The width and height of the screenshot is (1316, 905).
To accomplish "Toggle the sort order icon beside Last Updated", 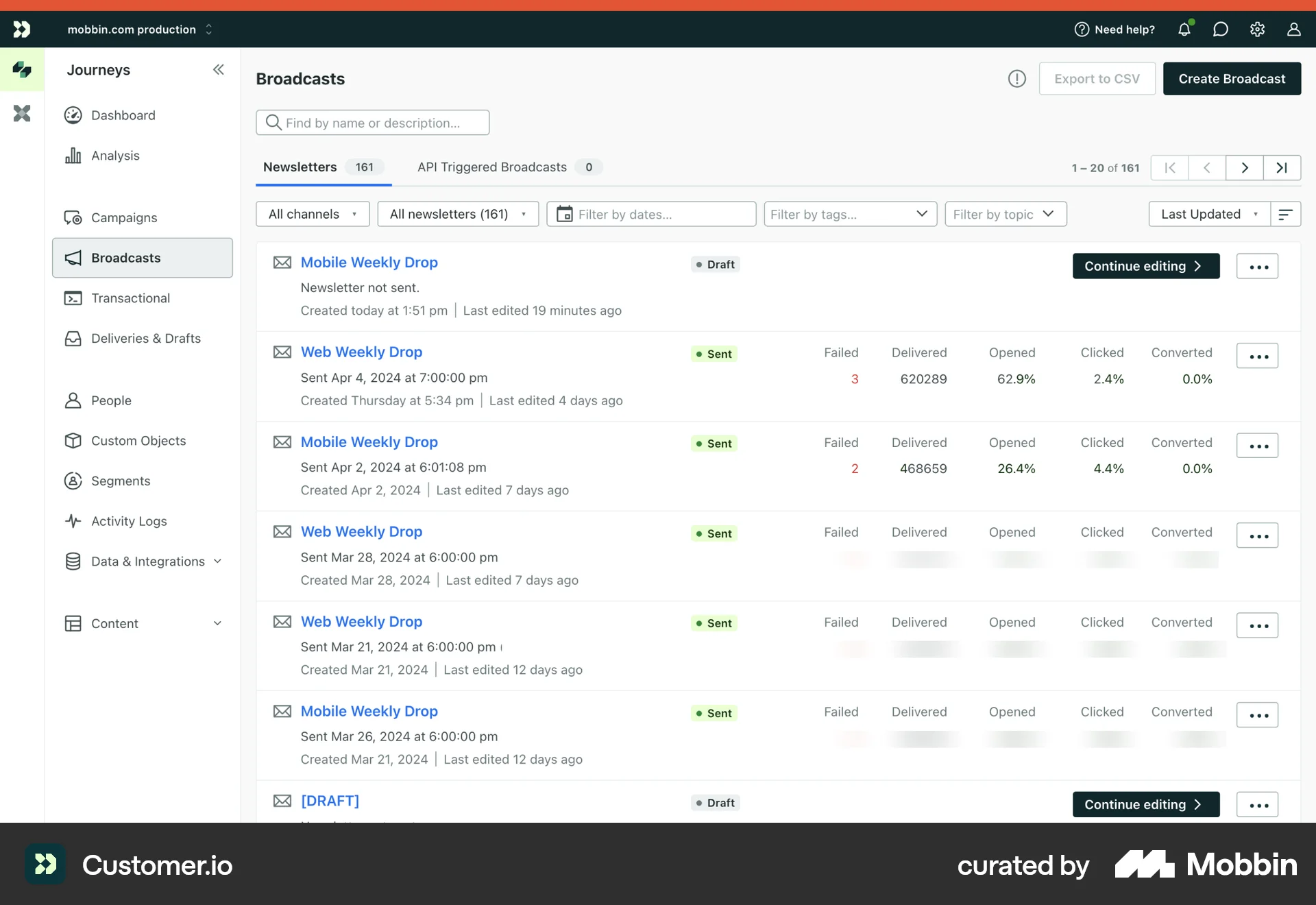I will pyautogui.click(x=1285, y=214).
